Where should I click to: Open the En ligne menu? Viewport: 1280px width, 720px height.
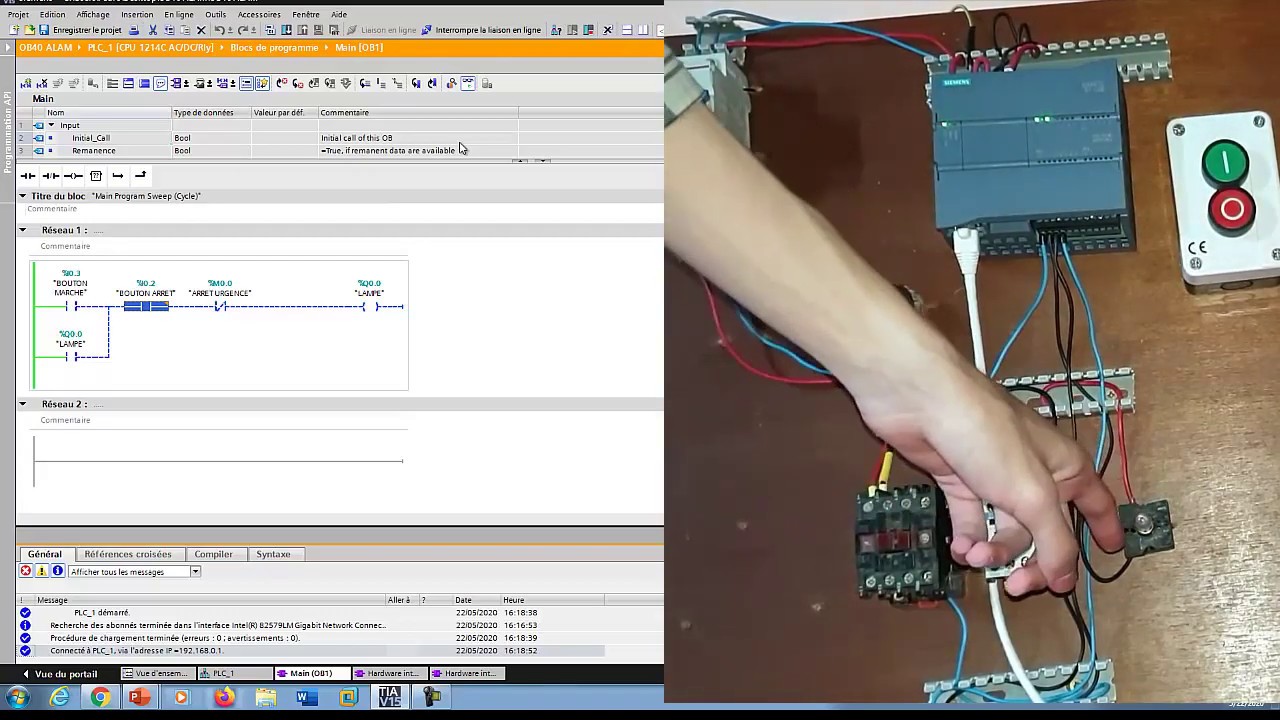click(179, 15)
